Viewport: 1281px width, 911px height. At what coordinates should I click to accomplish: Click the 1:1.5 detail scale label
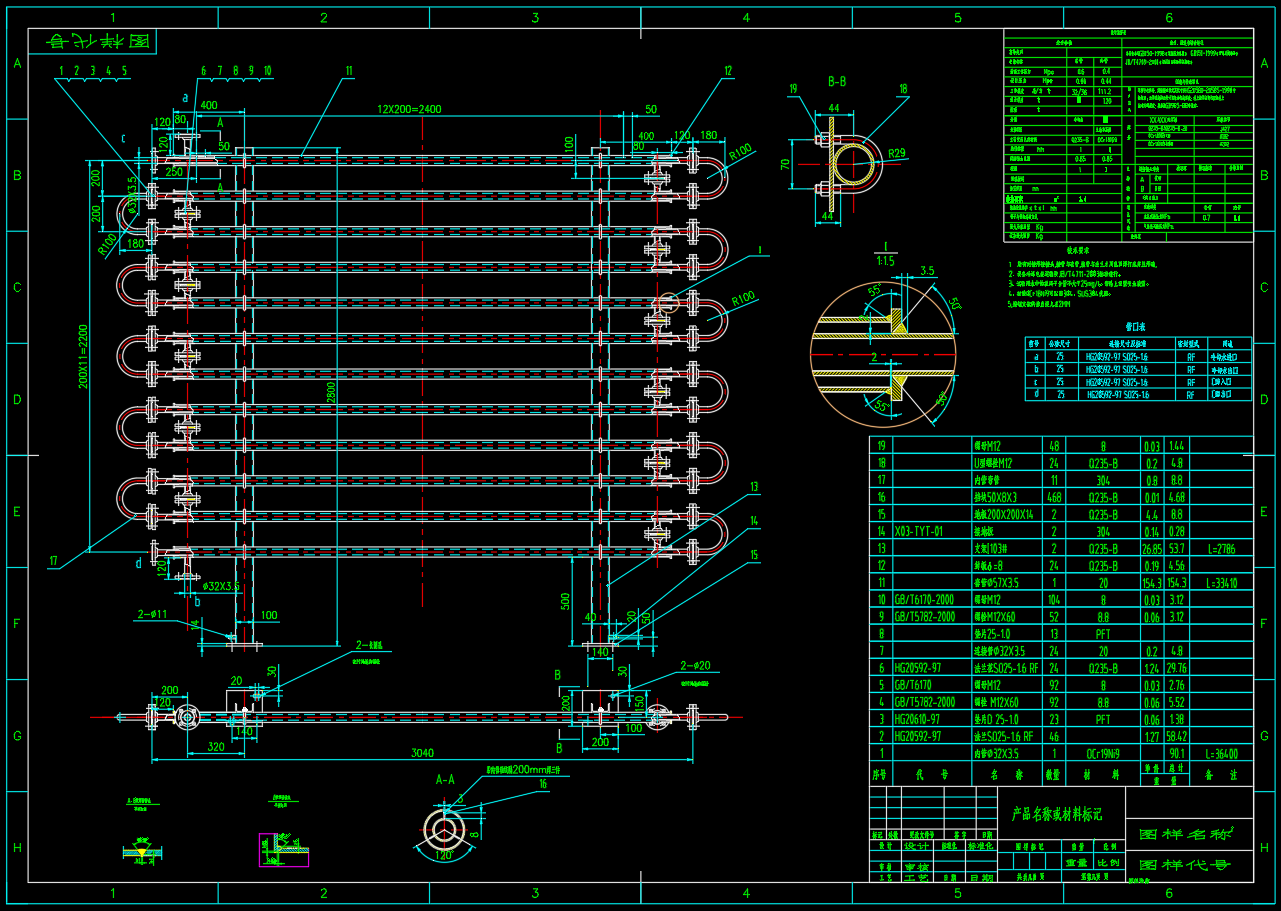click(x=883, y=260)
